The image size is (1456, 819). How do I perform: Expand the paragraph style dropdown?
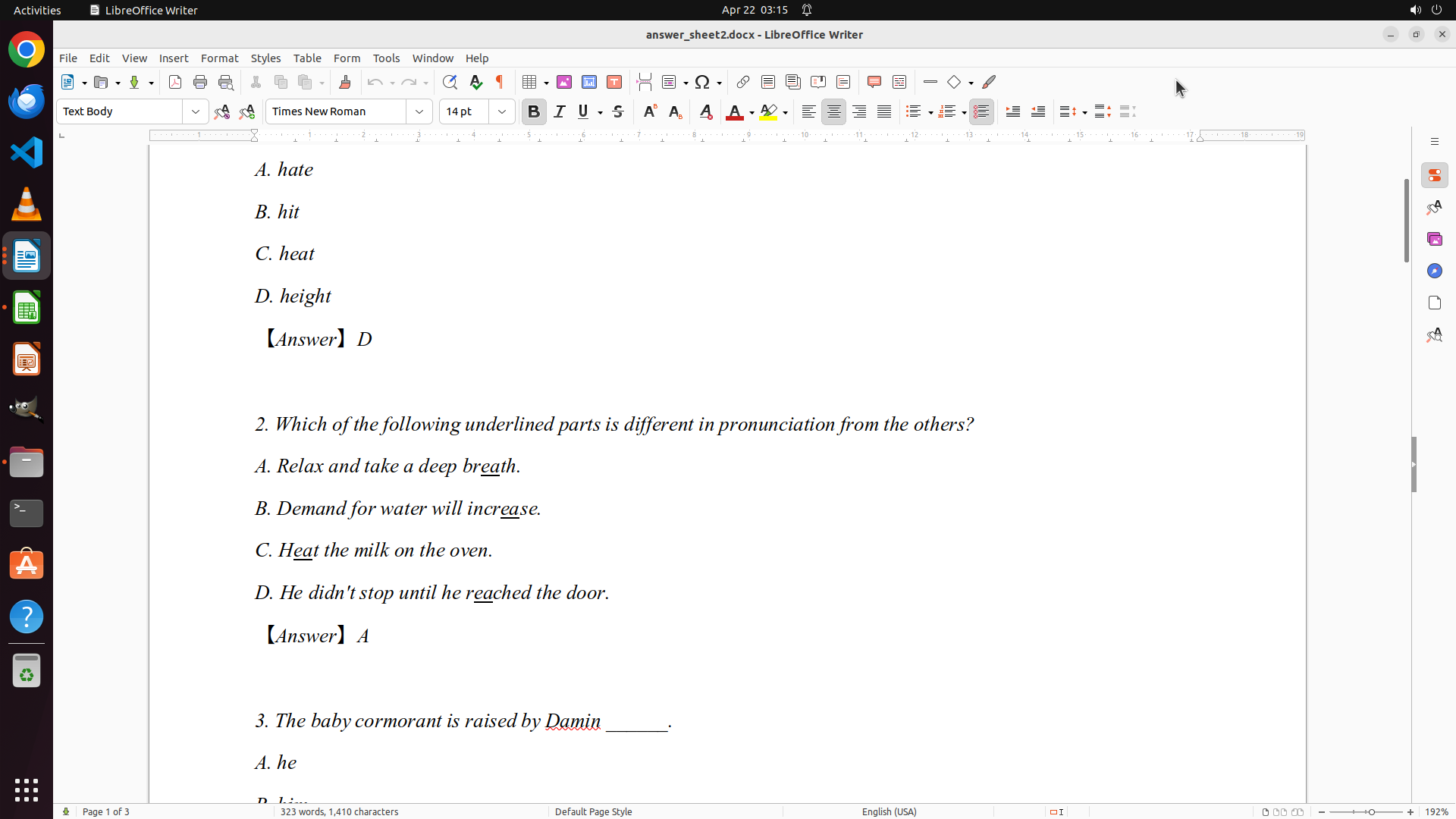coord(196,111)
